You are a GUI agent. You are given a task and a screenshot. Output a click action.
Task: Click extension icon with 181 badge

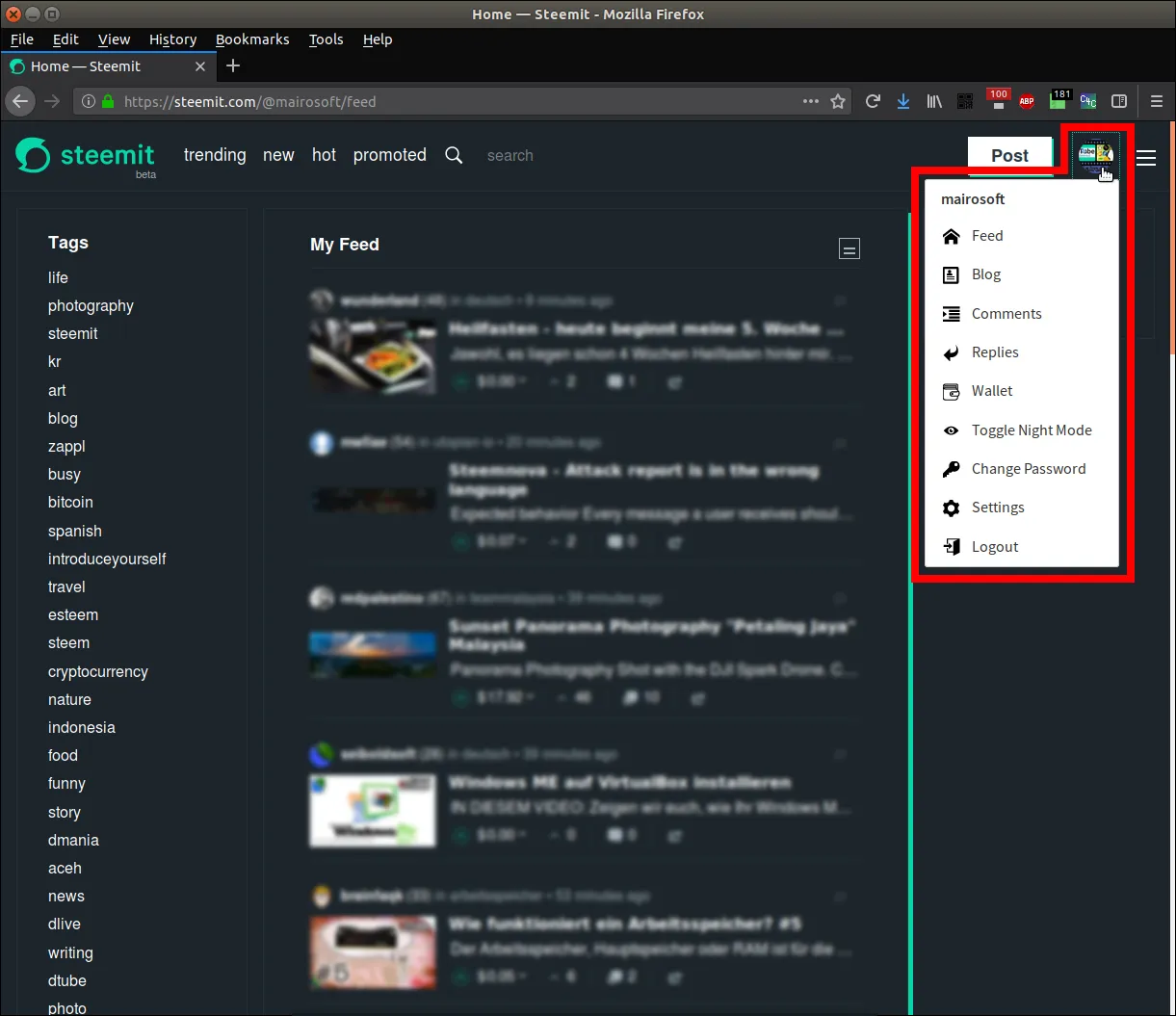[1058, 99]
